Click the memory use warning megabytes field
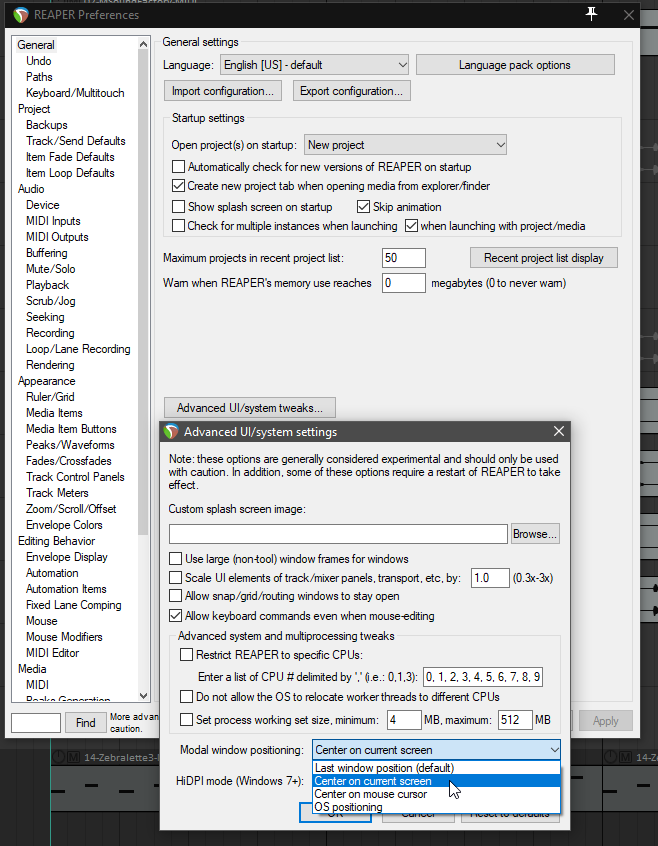 [403, 283]
